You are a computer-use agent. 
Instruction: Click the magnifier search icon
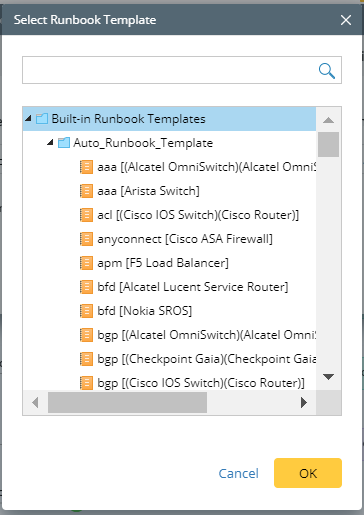pyautogui.click(x=327, y=70)
